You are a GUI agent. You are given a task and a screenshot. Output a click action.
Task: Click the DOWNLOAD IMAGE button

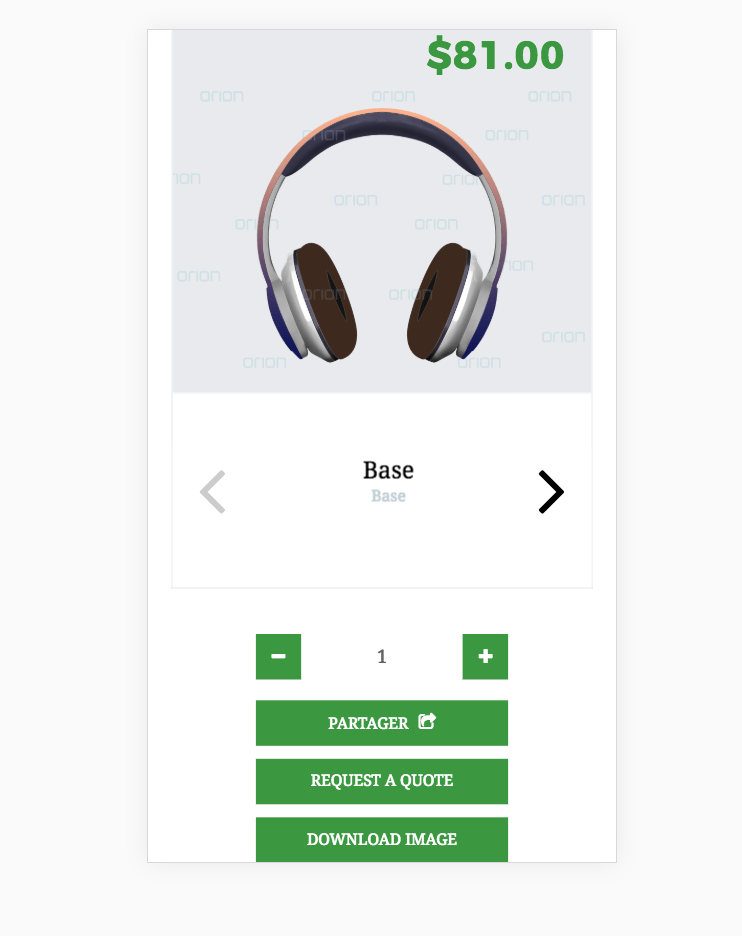point(382,839)
